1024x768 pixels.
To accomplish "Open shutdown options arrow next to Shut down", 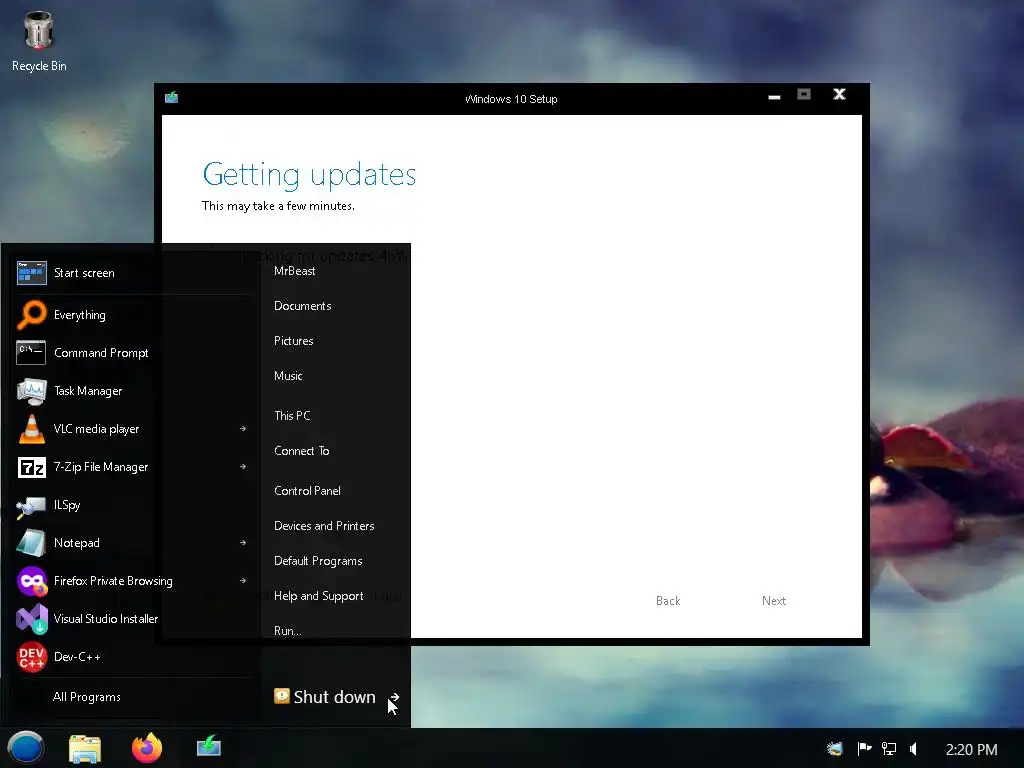I will [x=394, y=697].
